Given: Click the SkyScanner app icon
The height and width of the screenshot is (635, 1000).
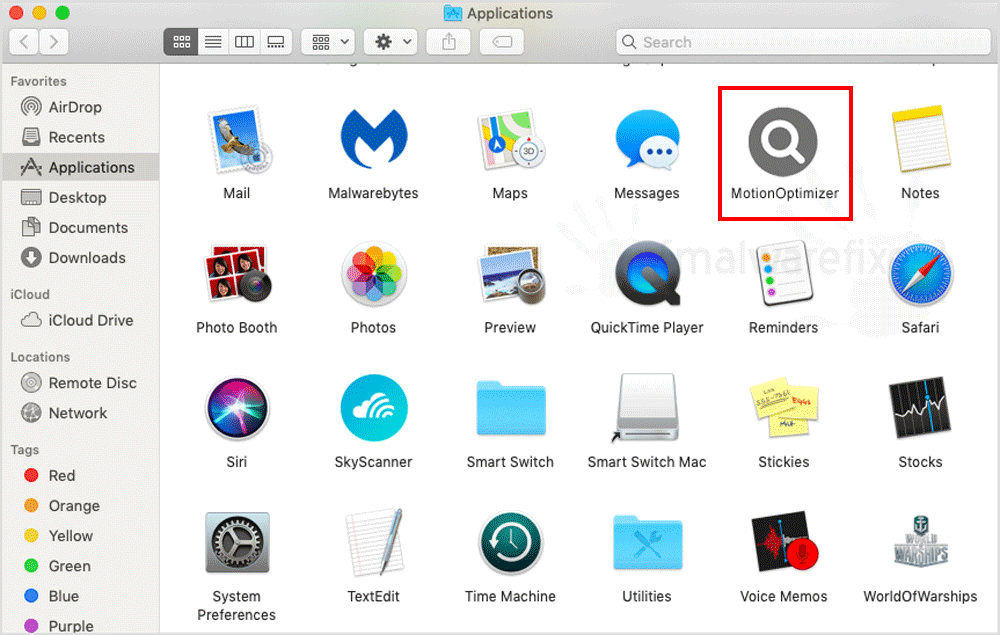Looking at the screenshot, I should (374, 408).
